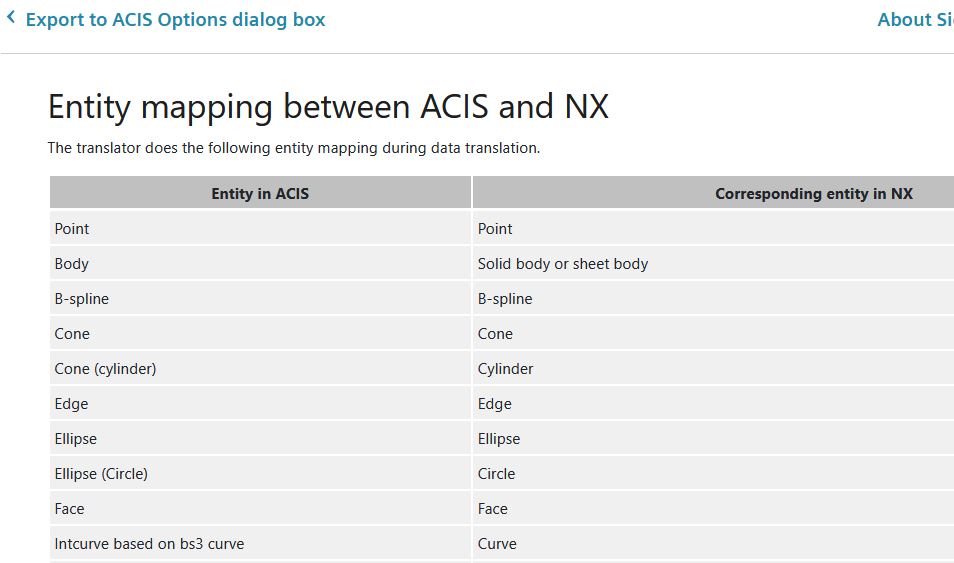Click the translator description paragraph text
Screen dimensions: 954x563
click(294, 148)
